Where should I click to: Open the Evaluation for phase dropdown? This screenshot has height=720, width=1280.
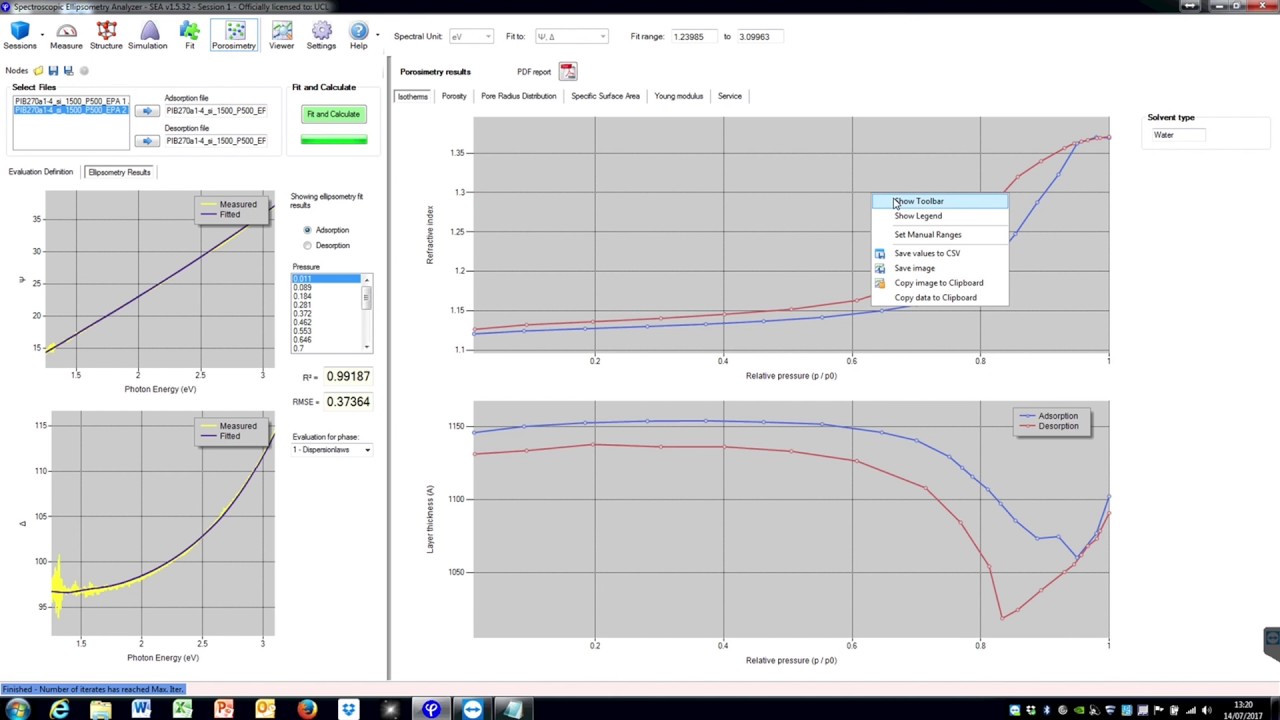coord(332,450)
